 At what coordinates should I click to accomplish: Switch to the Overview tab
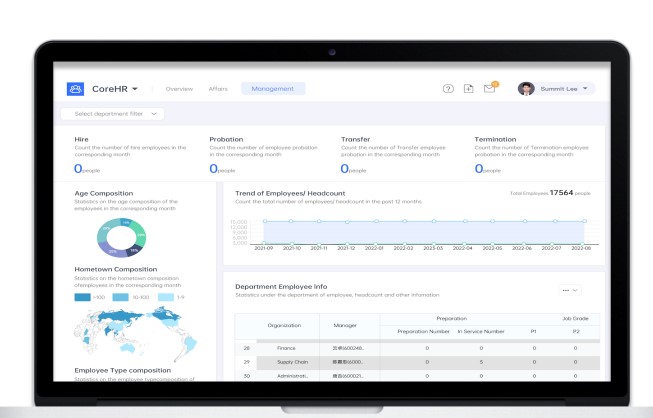[179, 89]
